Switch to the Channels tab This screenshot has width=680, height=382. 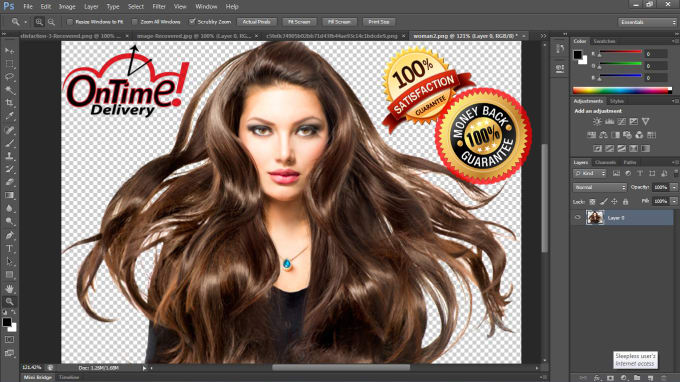pyautogui.click(x=605, y=162)
